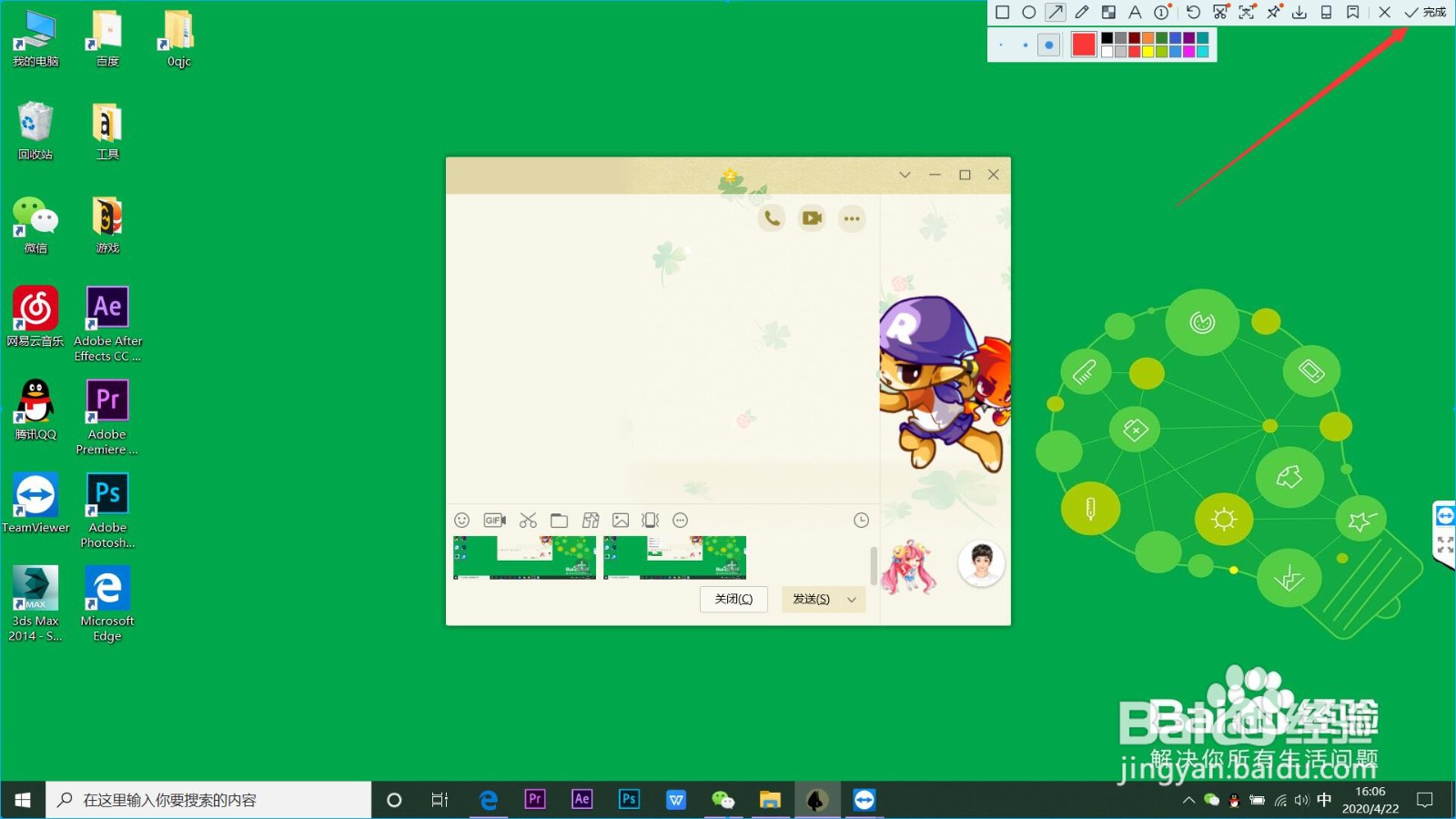Click the Windows Start button

tap(23, 800)
